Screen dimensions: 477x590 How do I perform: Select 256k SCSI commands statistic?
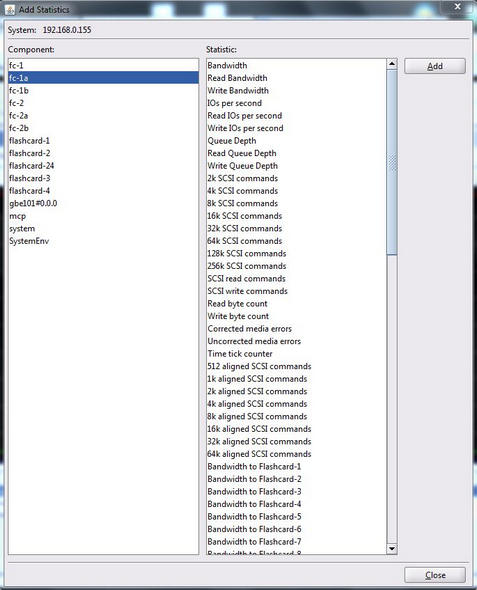click(x=297, y=266)
